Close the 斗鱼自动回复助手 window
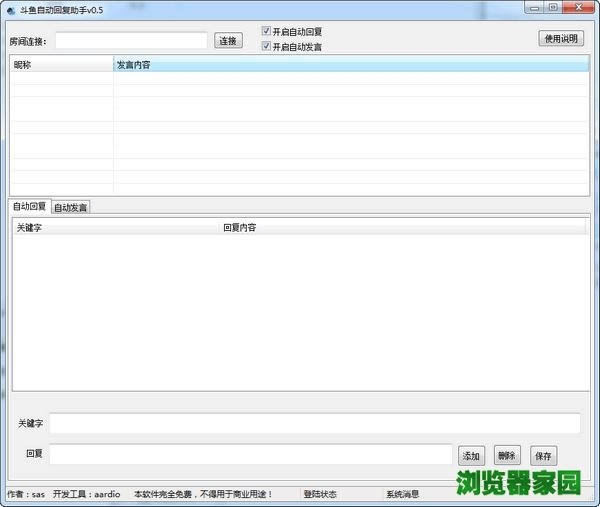 (x=579, y=8)
